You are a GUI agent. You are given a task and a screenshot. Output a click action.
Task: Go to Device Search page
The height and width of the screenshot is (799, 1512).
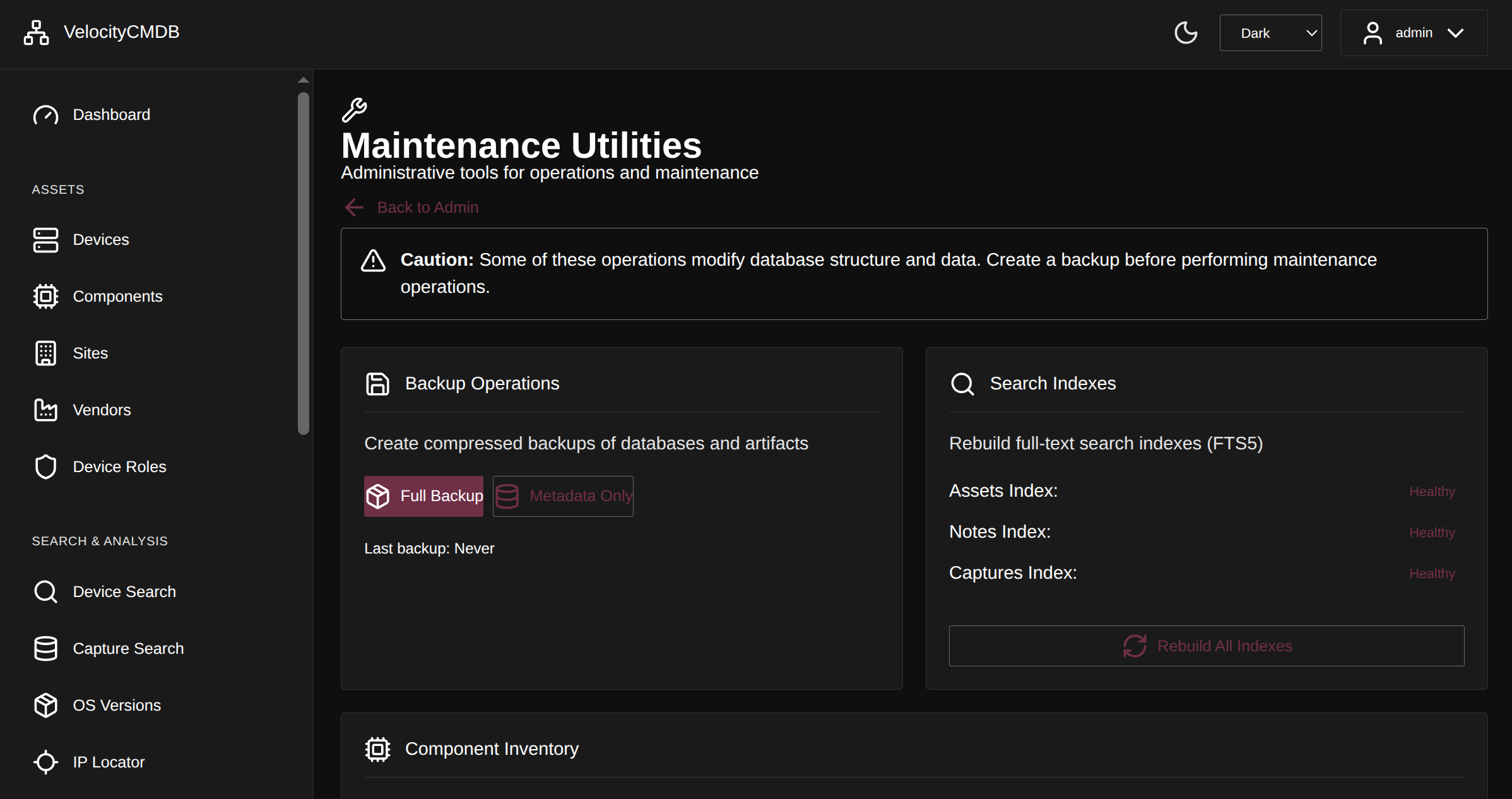[124, 592]
